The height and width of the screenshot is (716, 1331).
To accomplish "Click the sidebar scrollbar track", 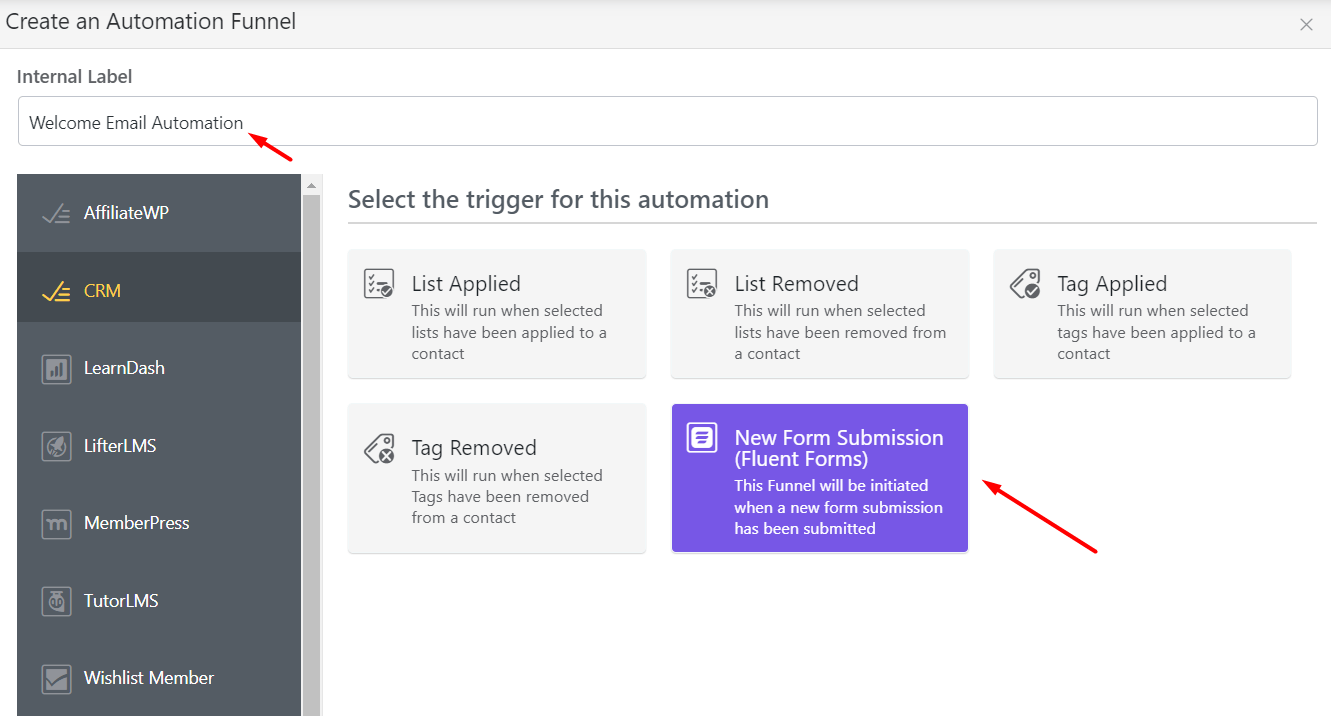I will [x=312, y=455].
